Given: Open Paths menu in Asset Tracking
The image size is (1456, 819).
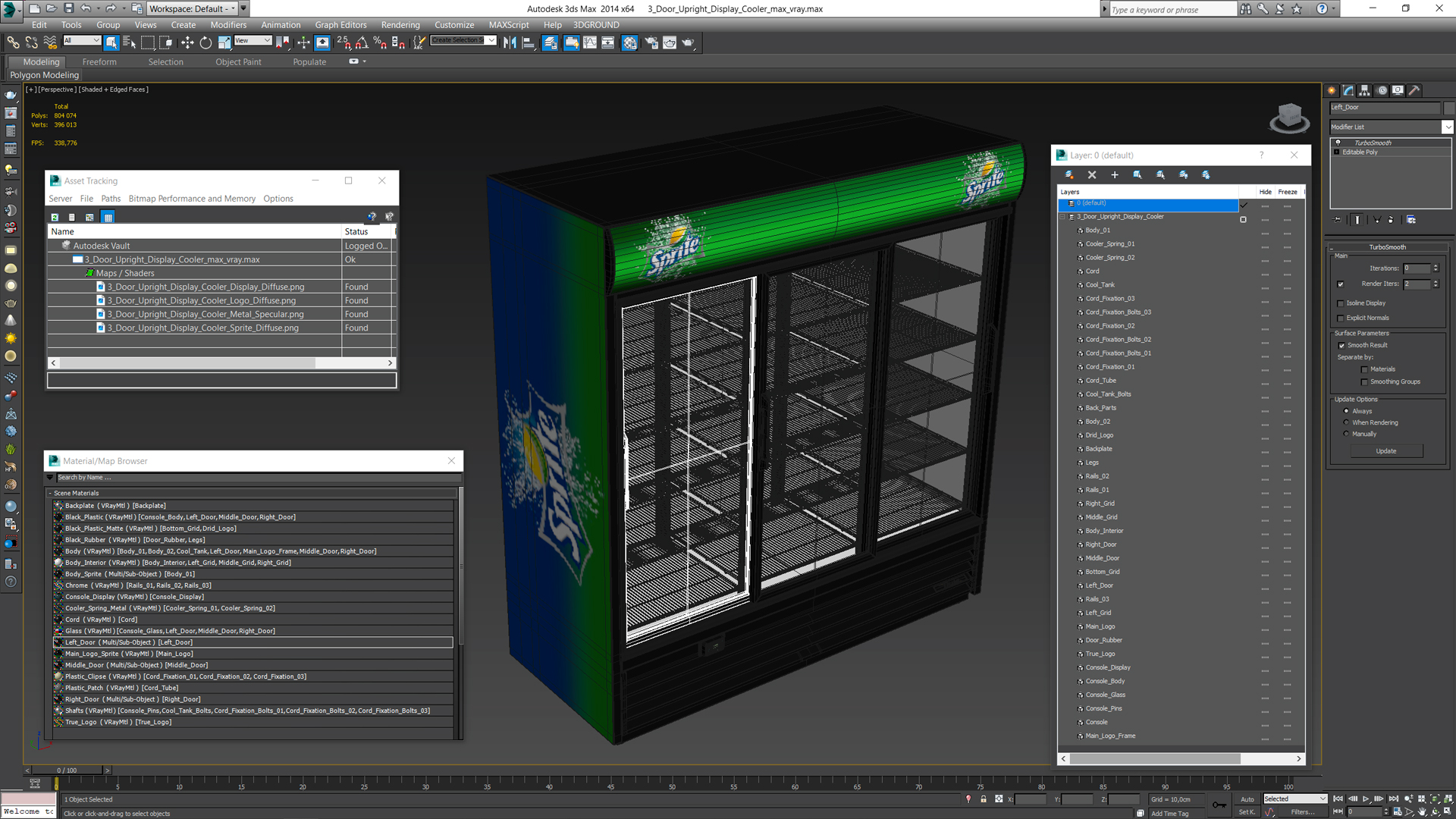Looking at the screenshot, I should coord(111,199).
